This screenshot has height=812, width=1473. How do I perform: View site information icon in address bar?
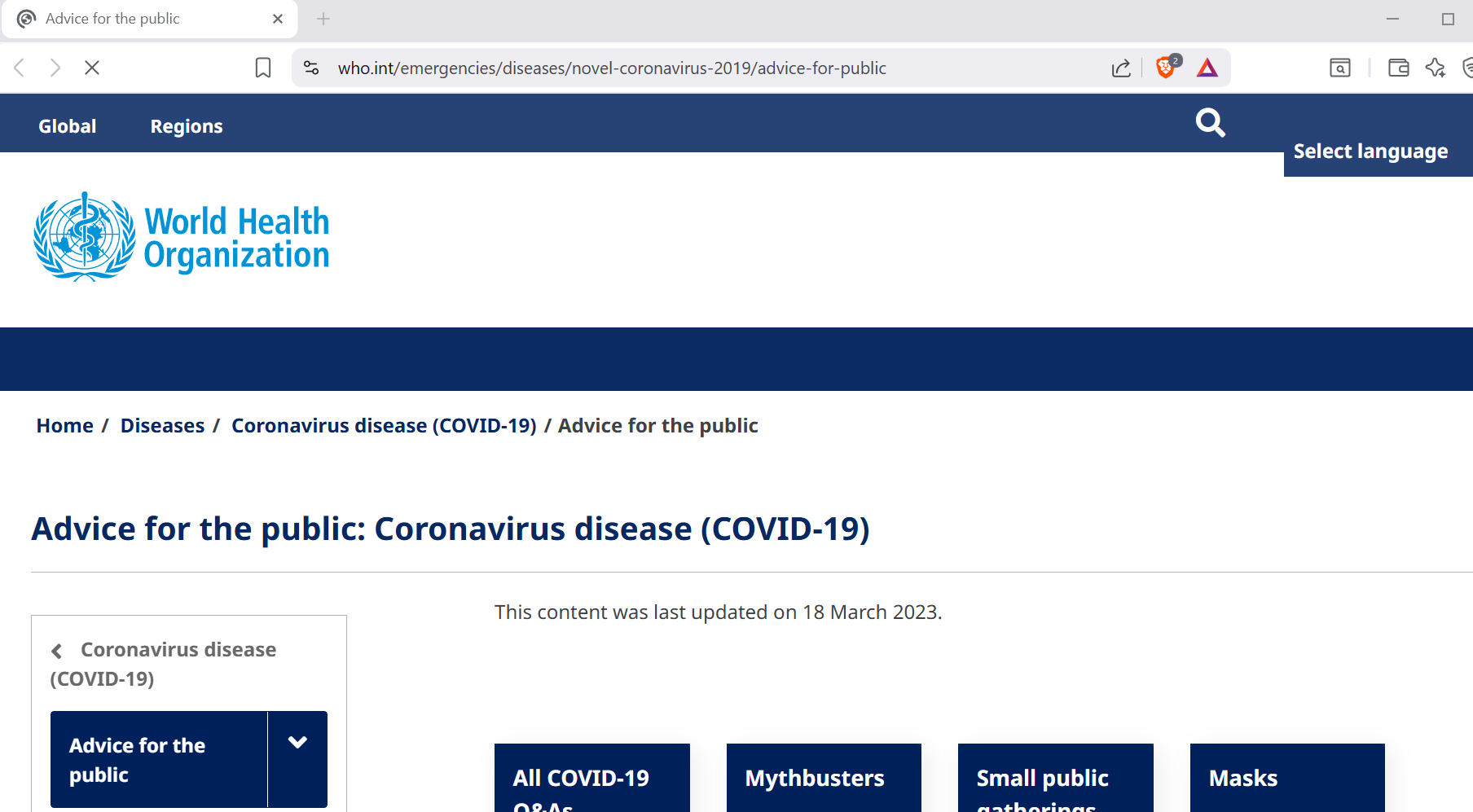(311, 68)
